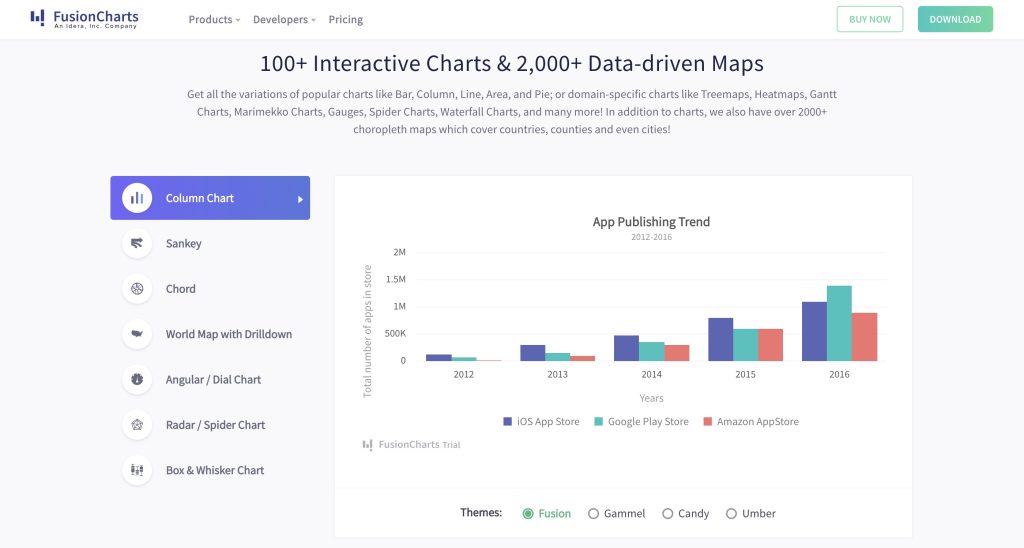Click the 2014 iOS App Store bar

pyautogui.click(x=626, y=348)
